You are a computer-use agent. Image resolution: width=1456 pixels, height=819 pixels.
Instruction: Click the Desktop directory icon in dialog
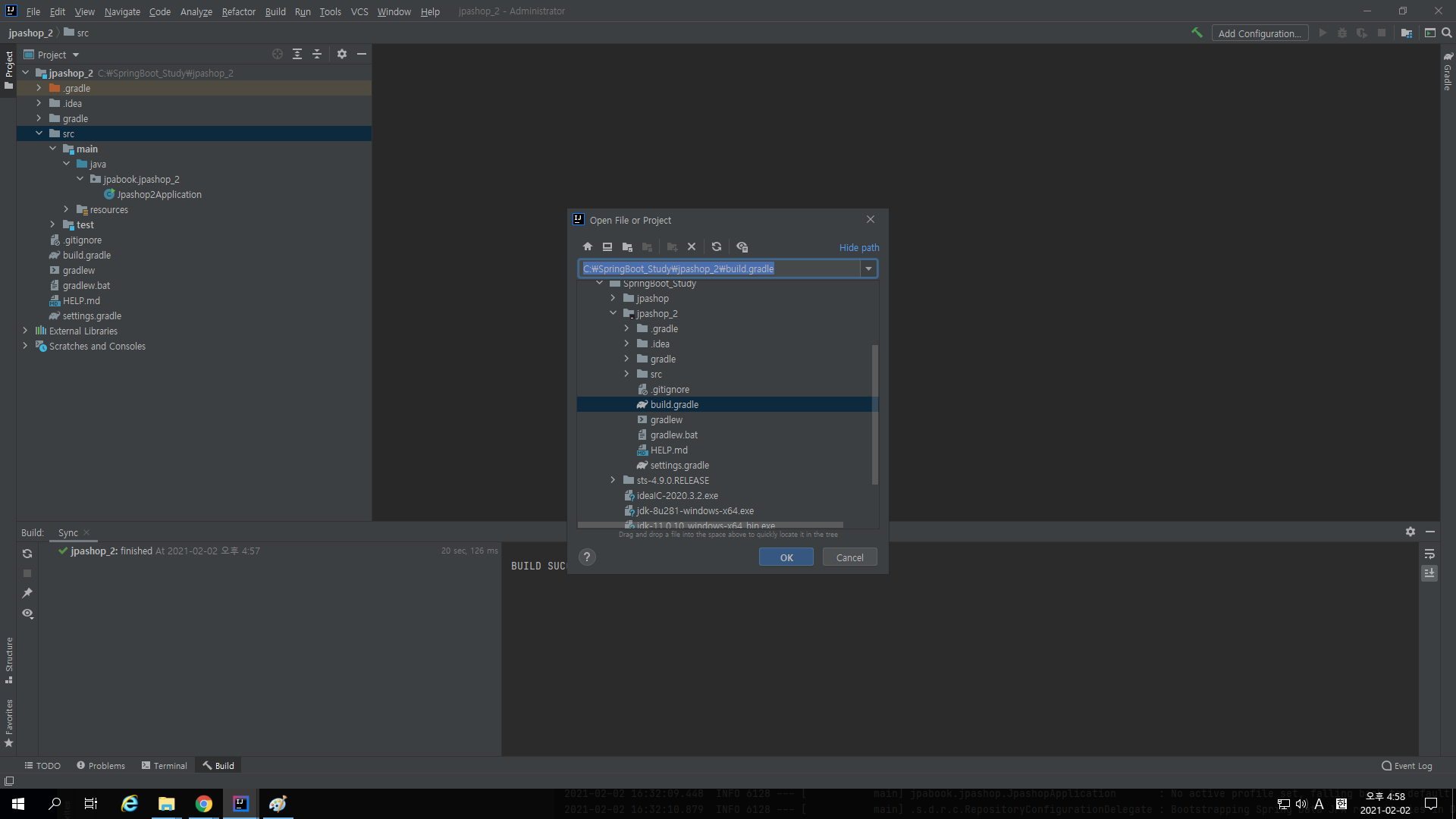point(607,247)
